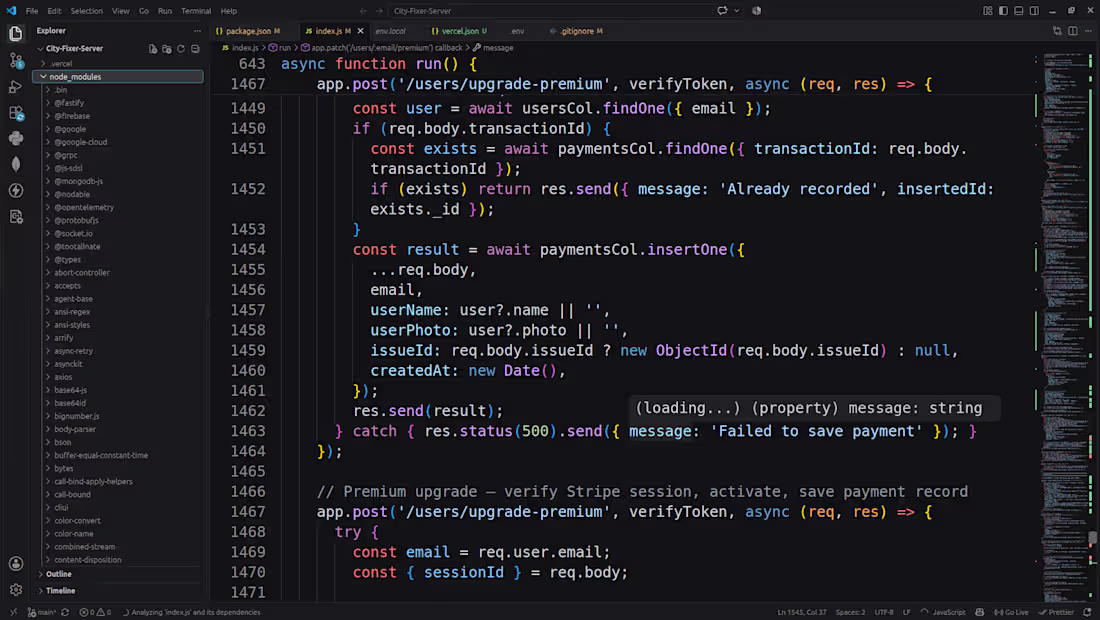Switch to the vercel.json tab
Viewport: 1100px width, 620px height.
pyautogui.click(x=460, y=31)
